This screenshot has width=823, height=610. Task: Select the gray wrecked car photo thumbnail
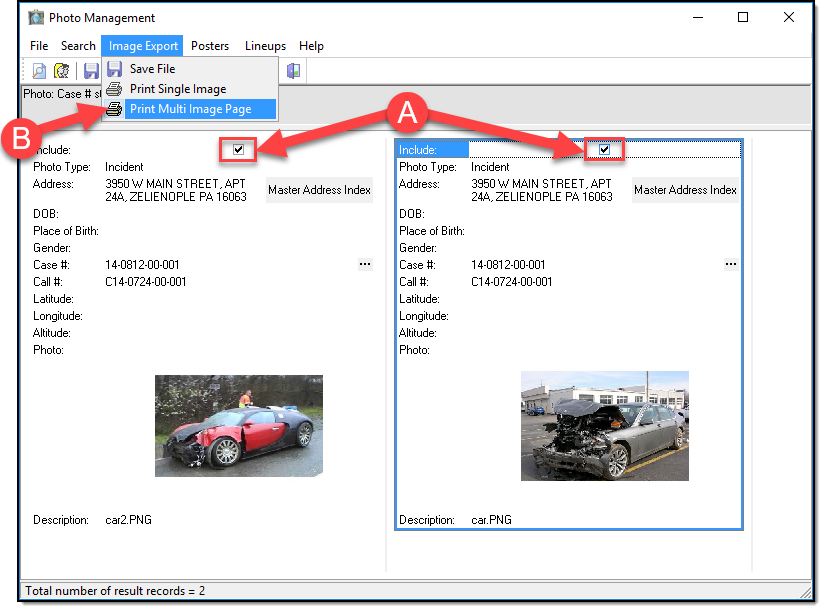604,425
